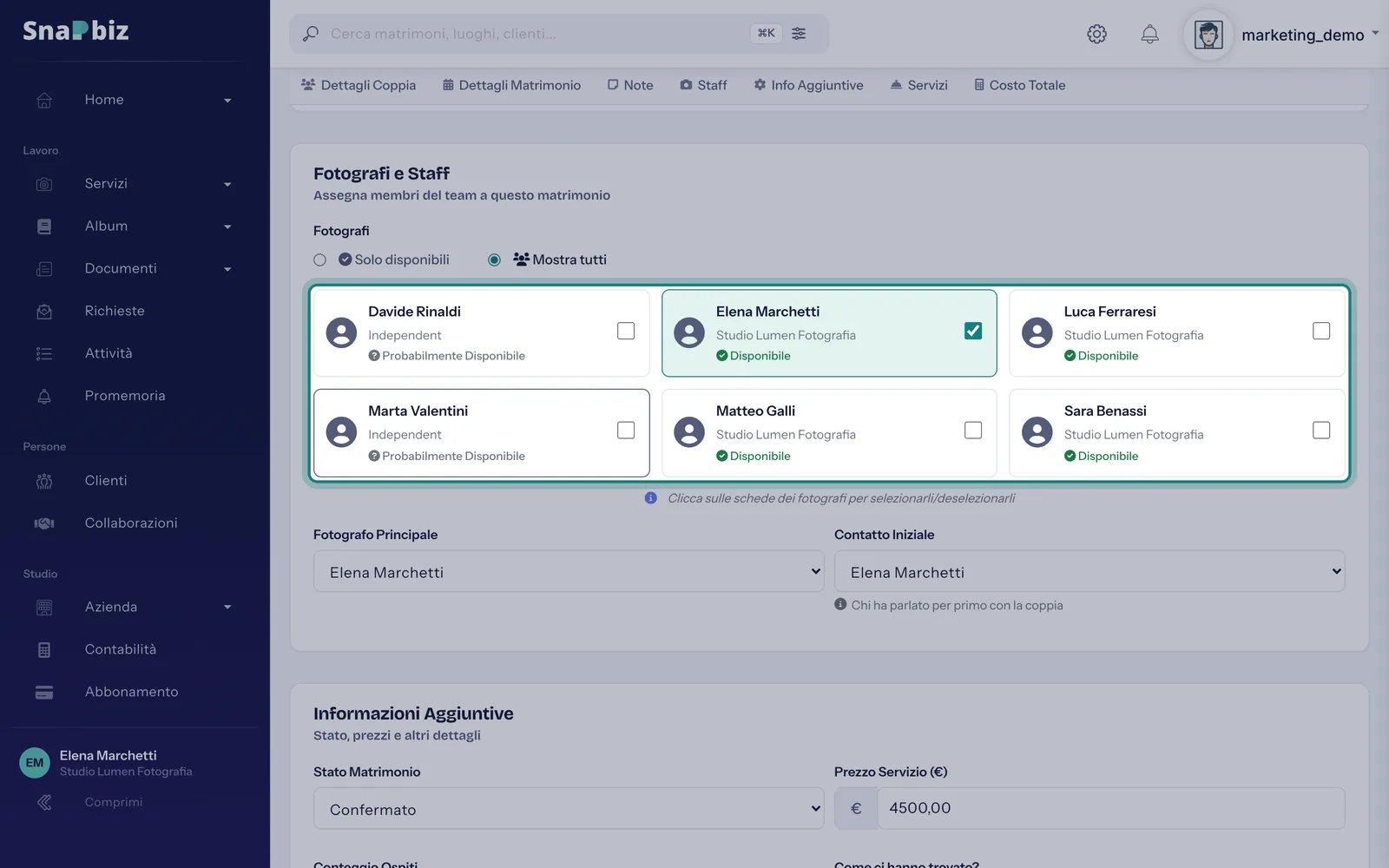Click the Collaborazioni handshake icon

click(x=44, y=523)
